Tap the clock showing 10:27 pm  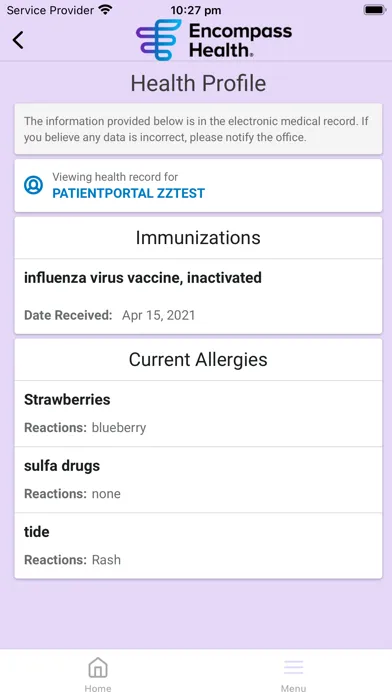pos(196,10)
